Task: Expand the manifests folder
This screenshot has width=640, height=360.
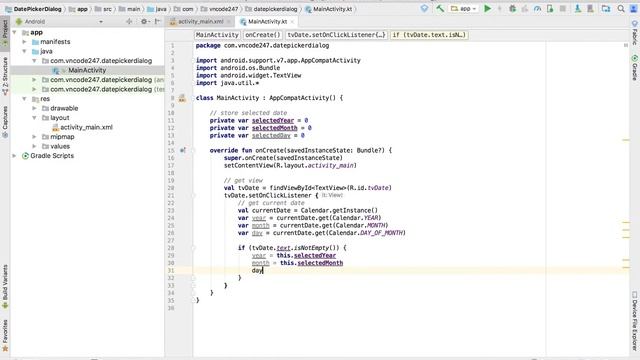Action: click(24, 42)
